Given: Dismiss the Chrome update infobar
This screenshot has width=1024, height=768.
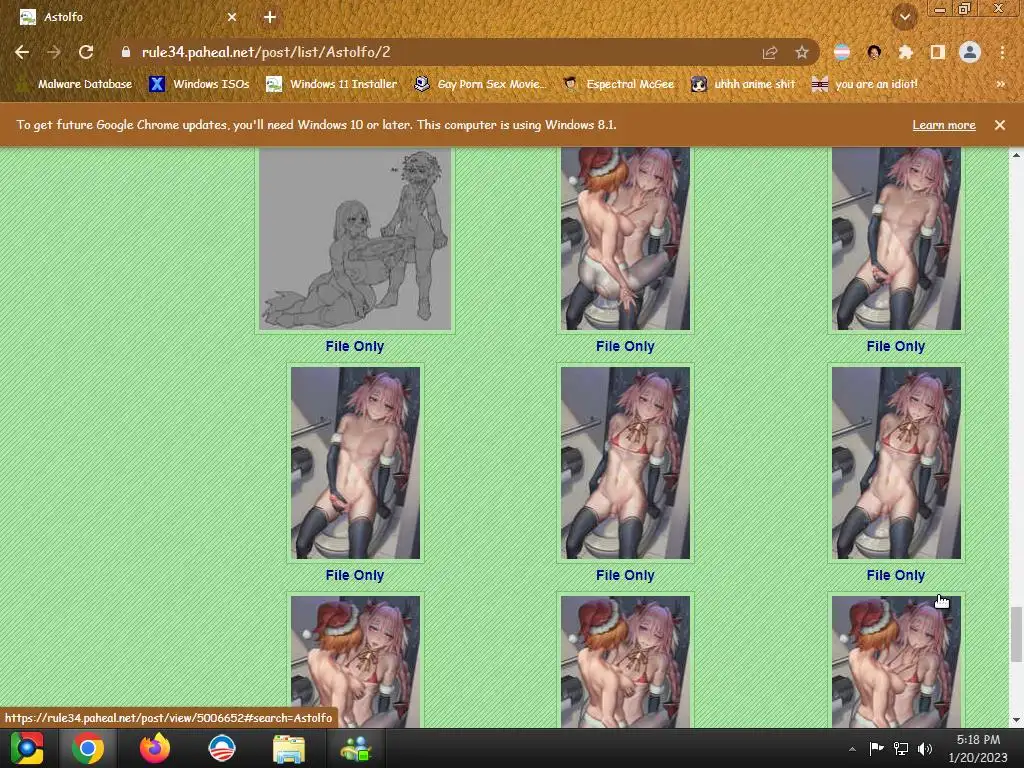Looking at the screenshot, I should point(1000,125).
